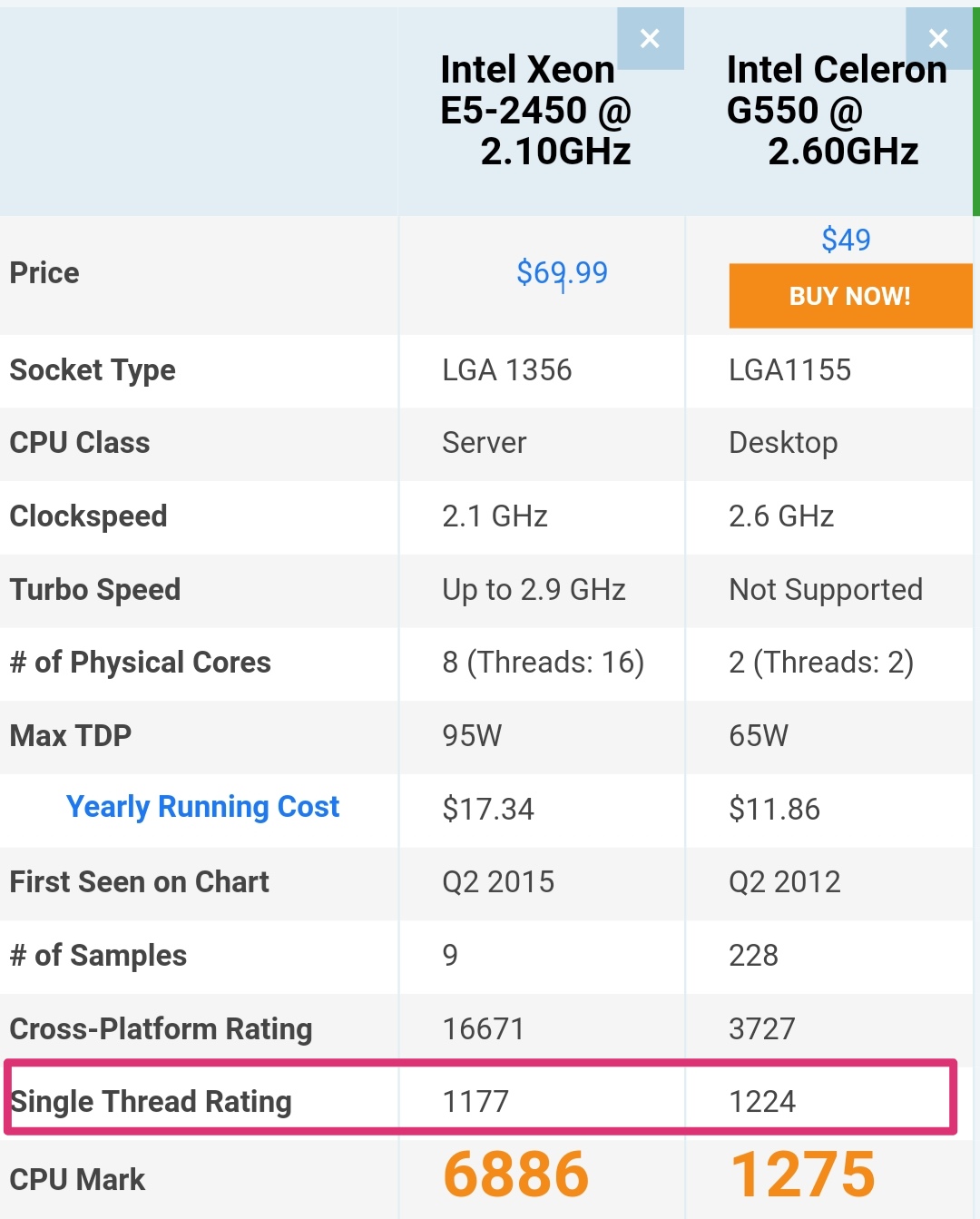Image resolution: width=980 pixels, height=1219 pixels.
Task: Click the LGA 1356 socket type cell
Action: [x=506, y=370]
